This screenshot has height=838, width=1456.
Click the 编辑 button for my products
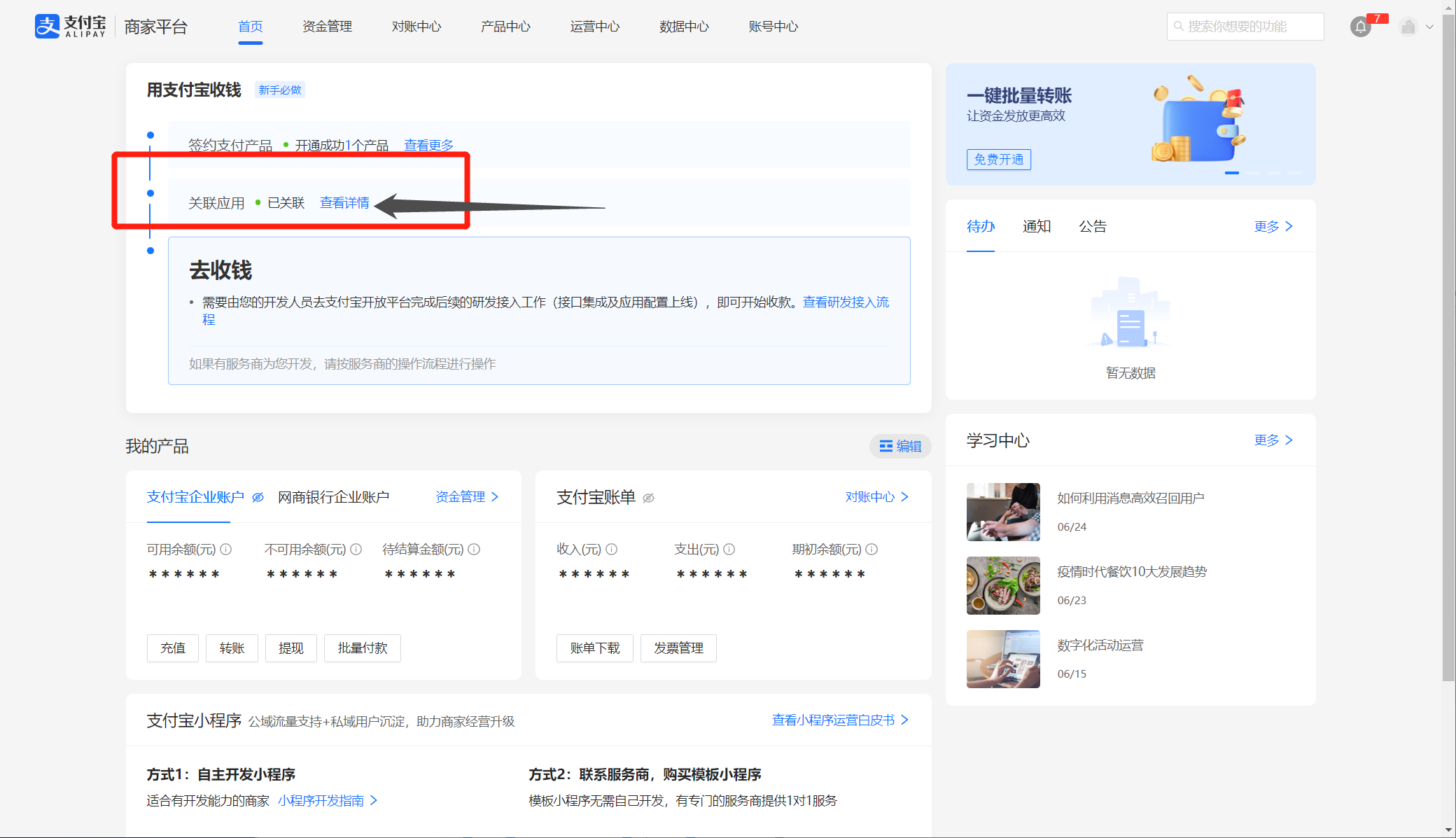click(x=900, y=446)
